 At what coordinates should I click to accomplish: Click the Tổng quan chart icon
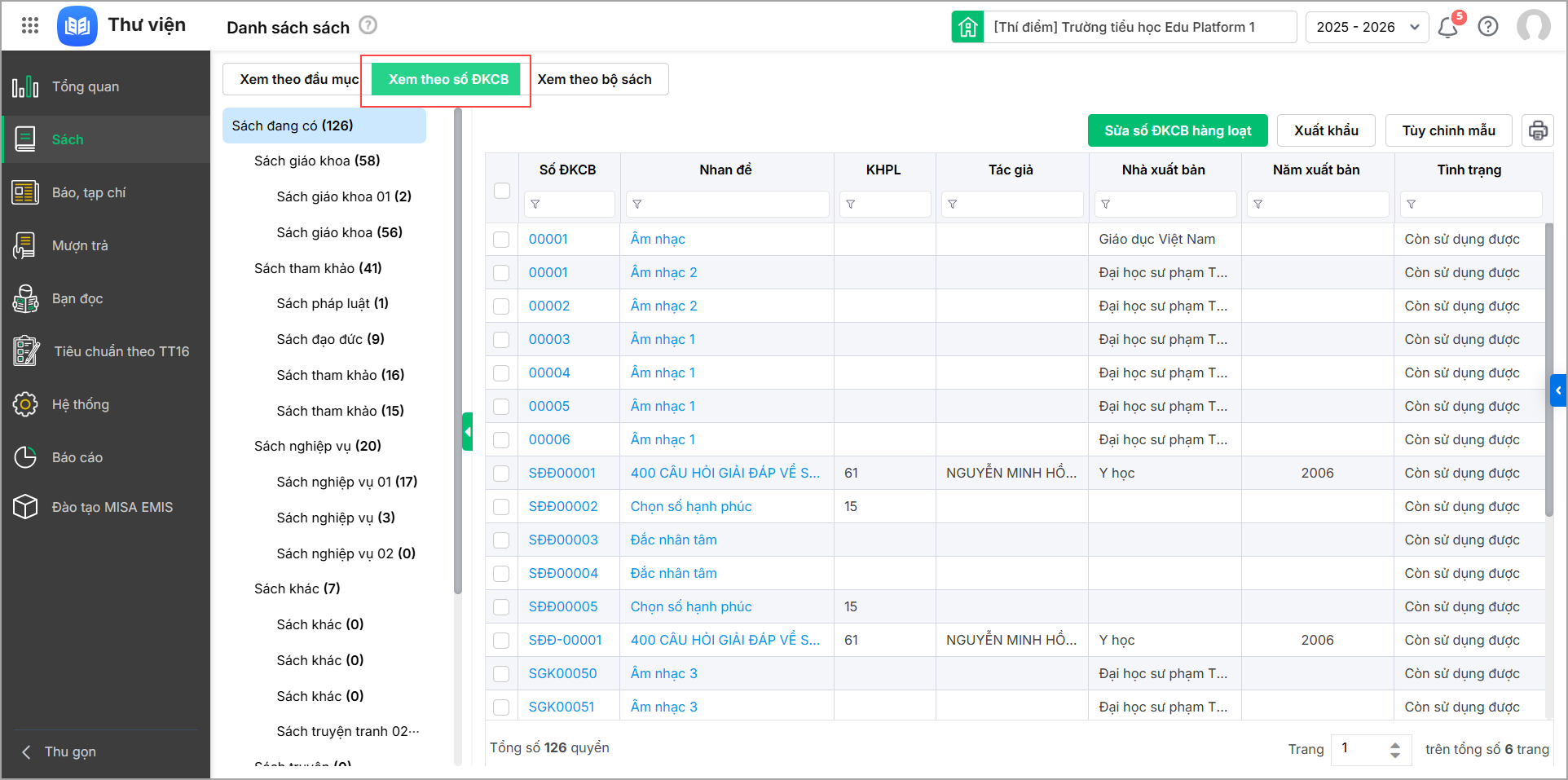(x=25, y=86)
